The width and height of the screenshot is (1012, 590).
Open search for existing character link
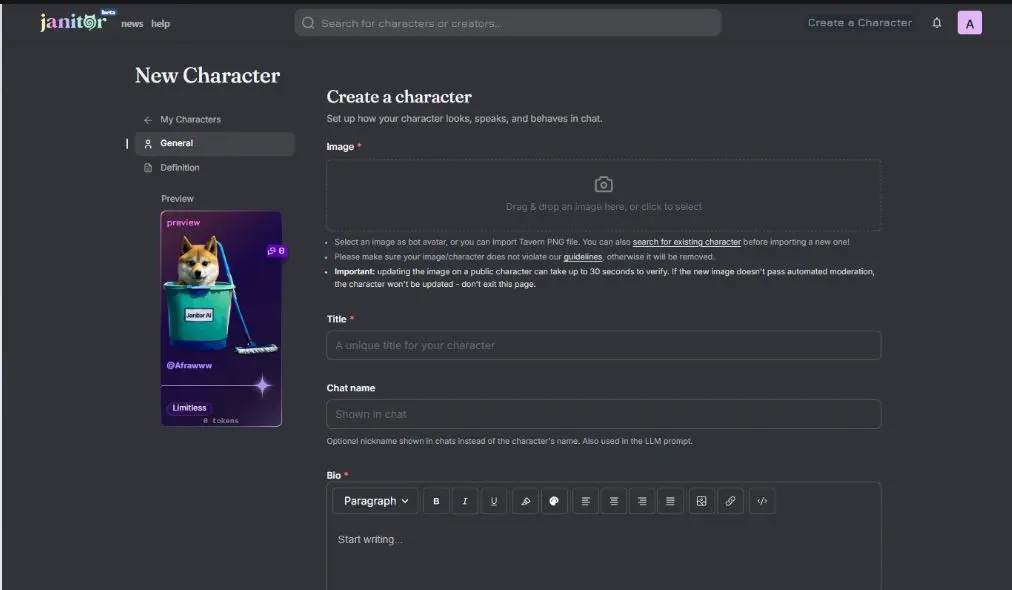pos(686,242)
